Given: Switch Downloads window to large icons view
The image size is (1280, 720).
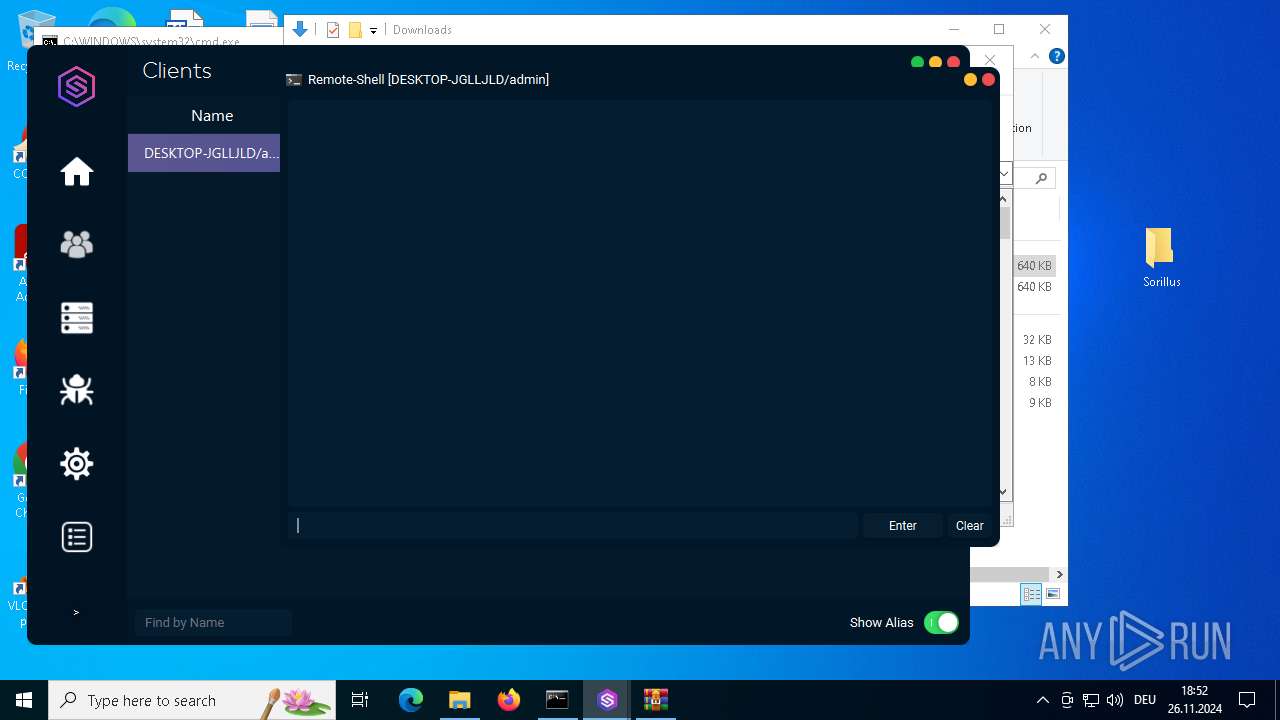Looking at the screenshot, I should click(x=1052, y=594).
